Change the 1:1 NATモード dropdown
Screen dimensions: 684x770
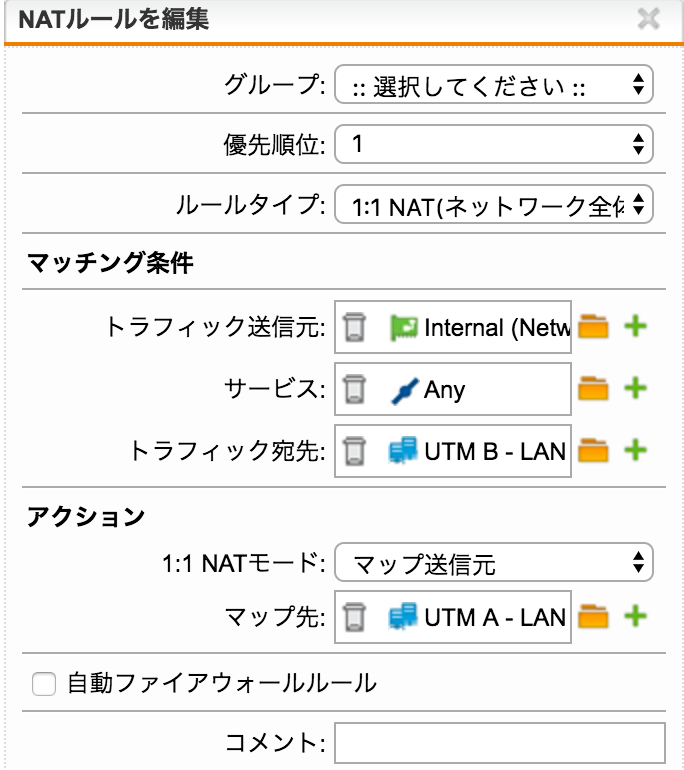493,562
